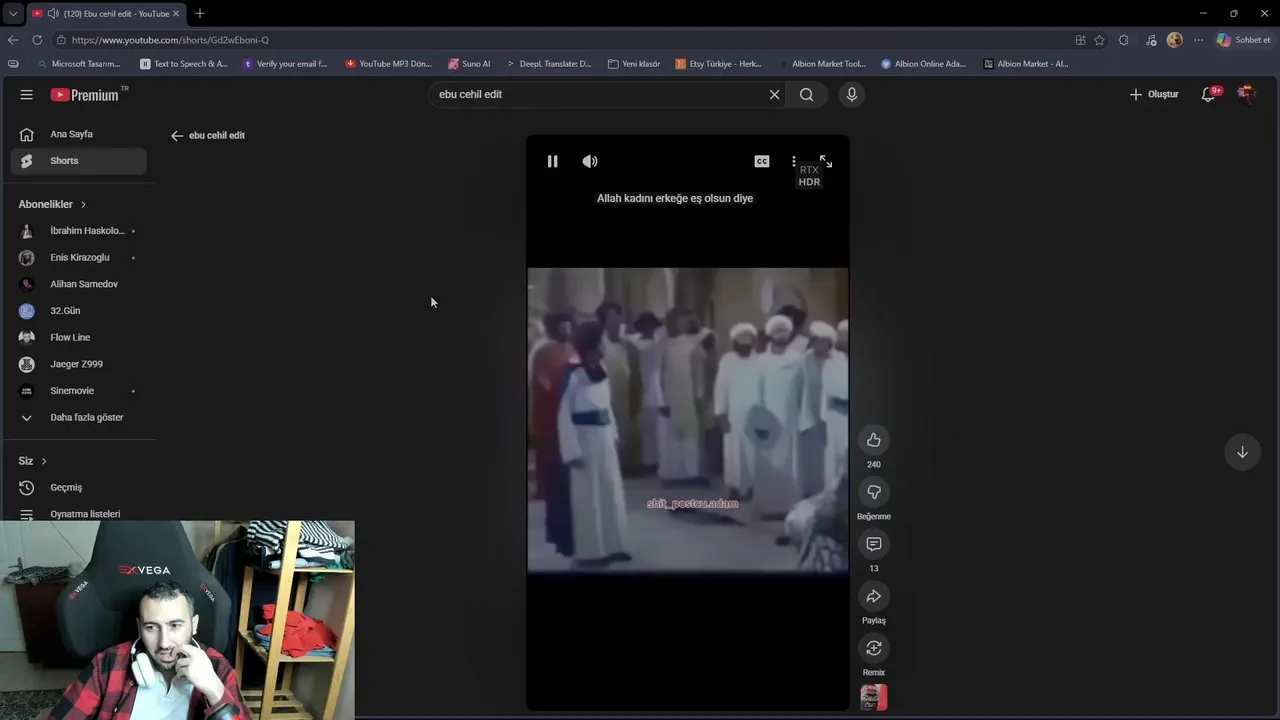Open notifications bell
The height and width of the screenshot is (720, 1280).
pos(1209,94)
